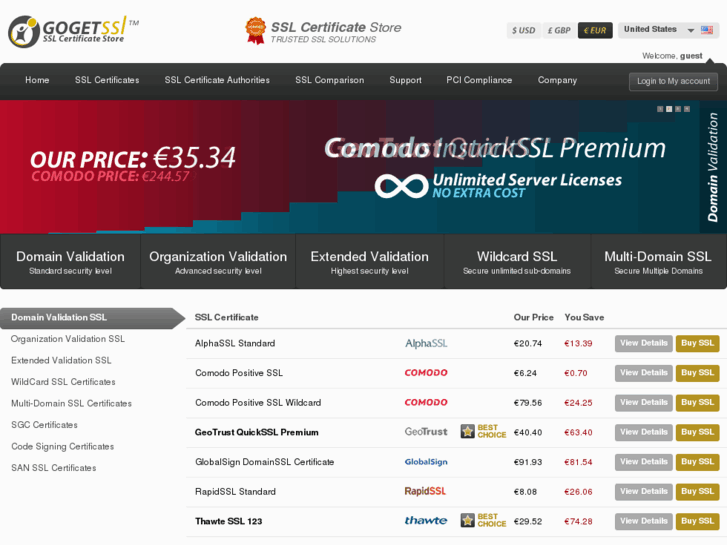The height and width of the screenshot is (545, 727).
Task: Click the Thawte SSL 123 product name
Action: coord(229,521)
